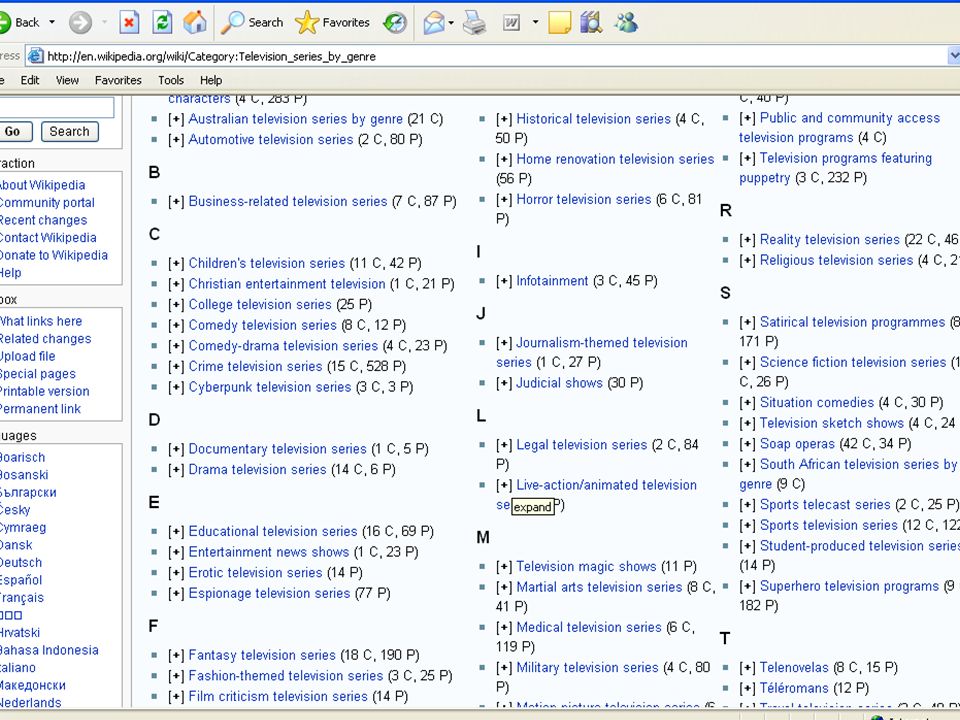Stop page loading with red X icon
The width and height of the screenshot is (960, 720).
pos(129,23)
